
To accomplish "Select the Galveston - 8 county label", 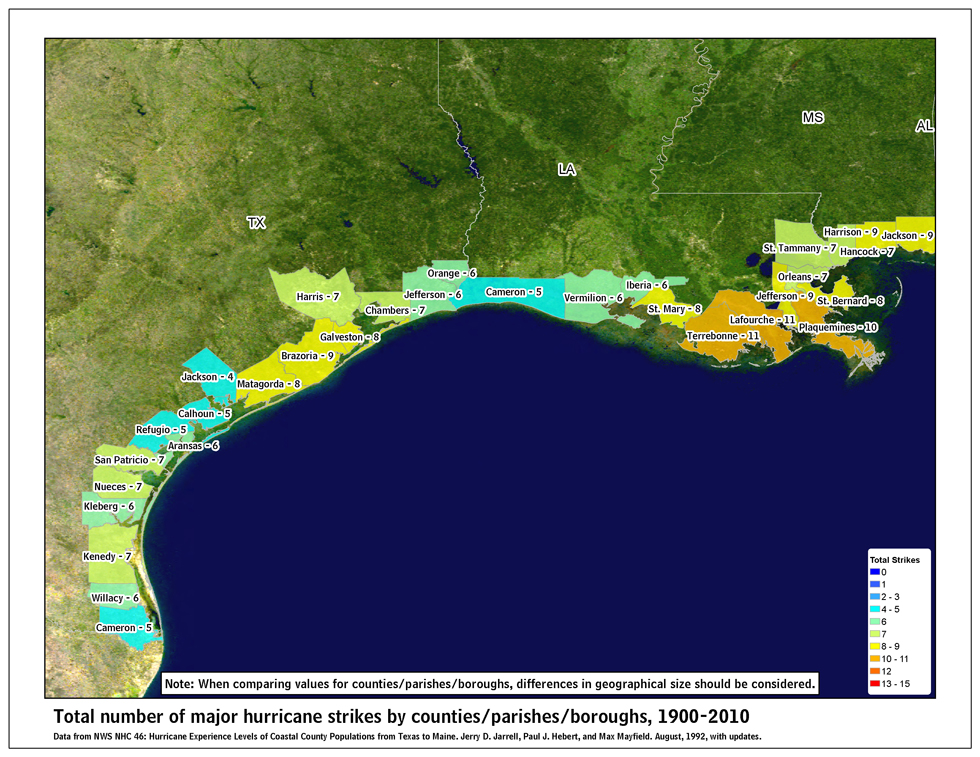I will [349, 338].
